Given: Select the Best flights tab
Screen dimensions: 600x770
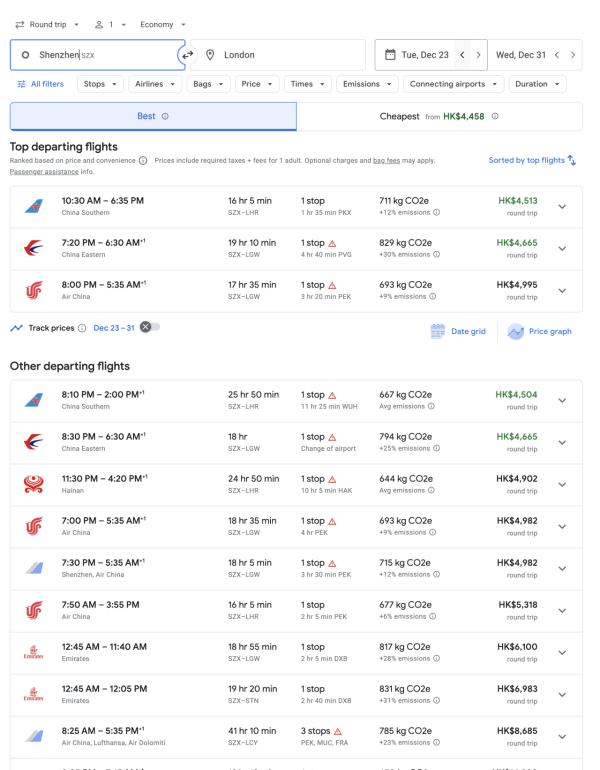Looking at the screenshot, I should coord(153,117).
